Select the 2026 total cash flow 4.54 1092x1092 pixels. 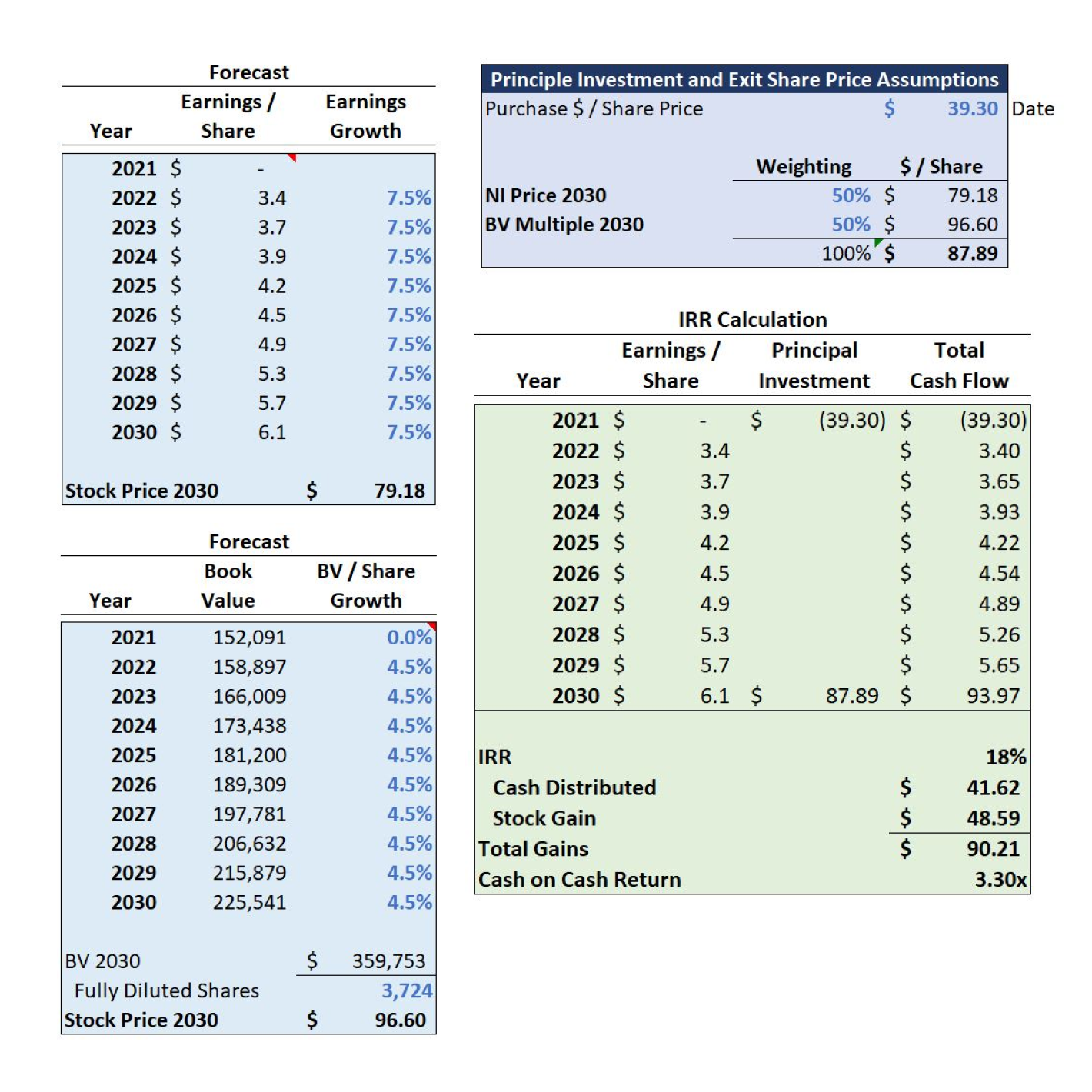999,574
